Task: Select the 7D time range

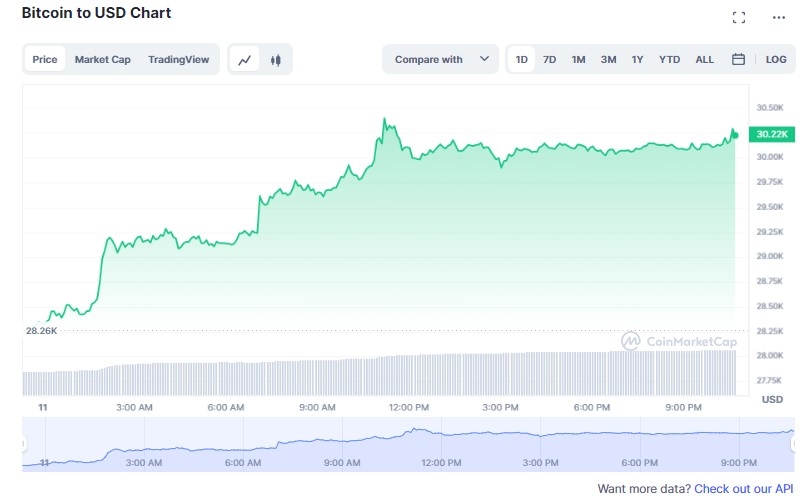Action: [550, 59]
